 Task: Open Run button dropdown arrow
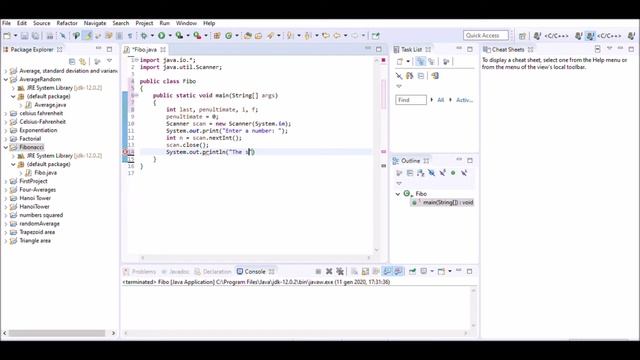coord(170,36)
